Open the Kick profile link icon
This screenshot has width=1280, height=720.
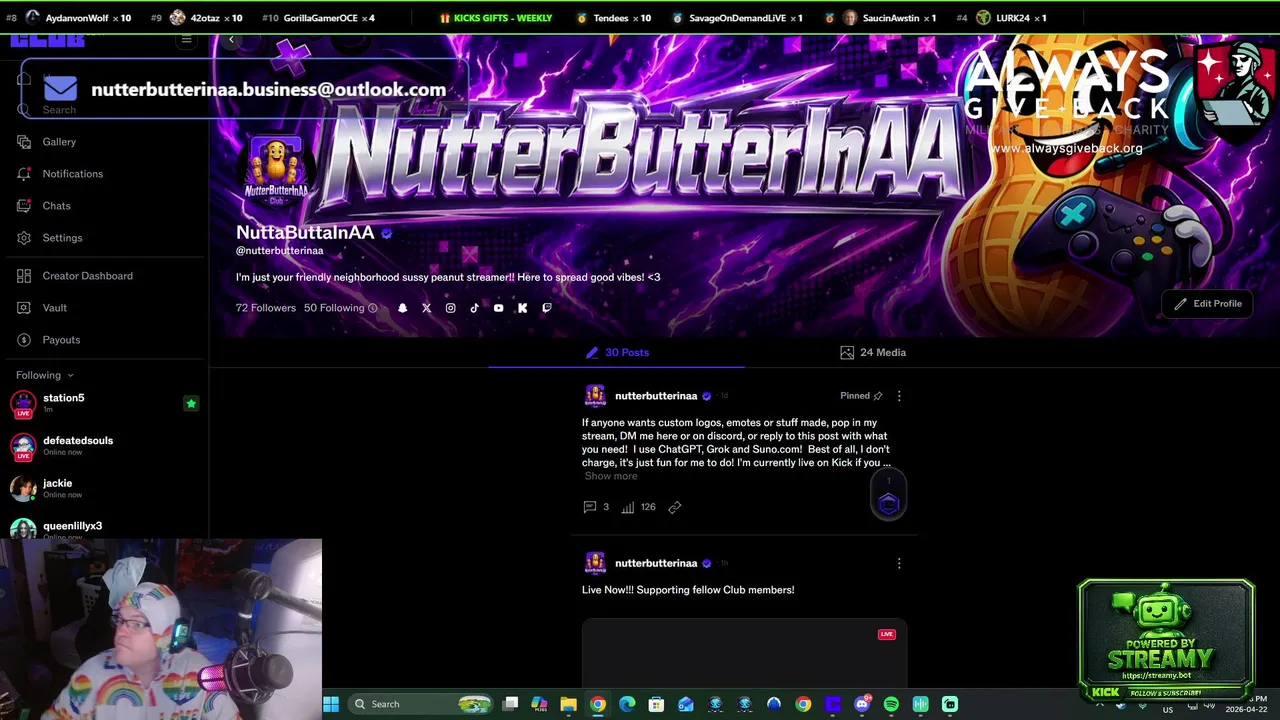522,308
